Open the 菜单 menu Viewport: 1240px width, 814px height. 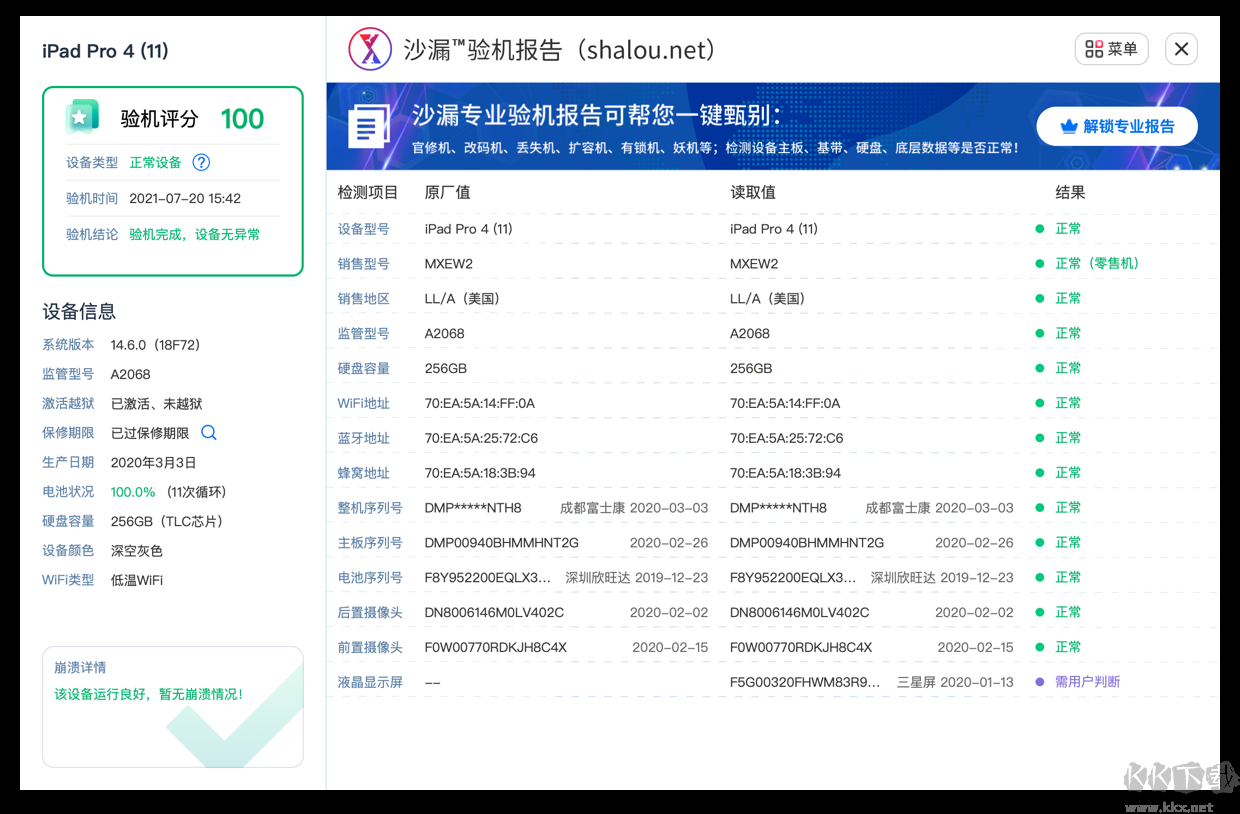click(x=1111, y=48)
